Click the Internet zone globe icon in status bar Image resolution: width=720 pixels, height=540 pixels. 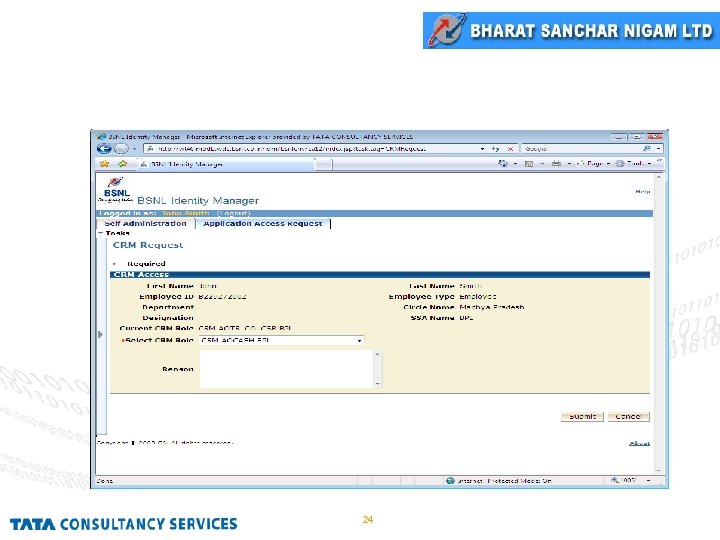(x=450, y=480)
